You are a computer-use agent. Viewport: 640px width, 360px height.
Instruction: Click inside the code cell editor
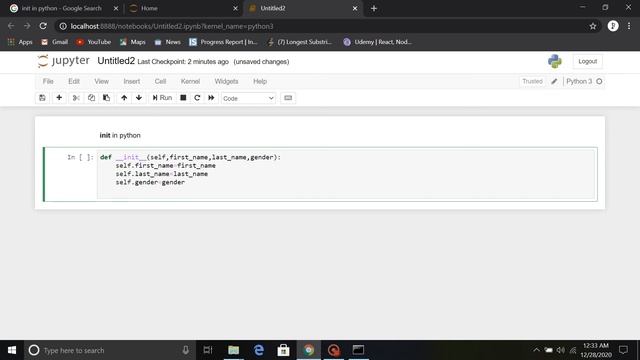click(x=347, y=174)
